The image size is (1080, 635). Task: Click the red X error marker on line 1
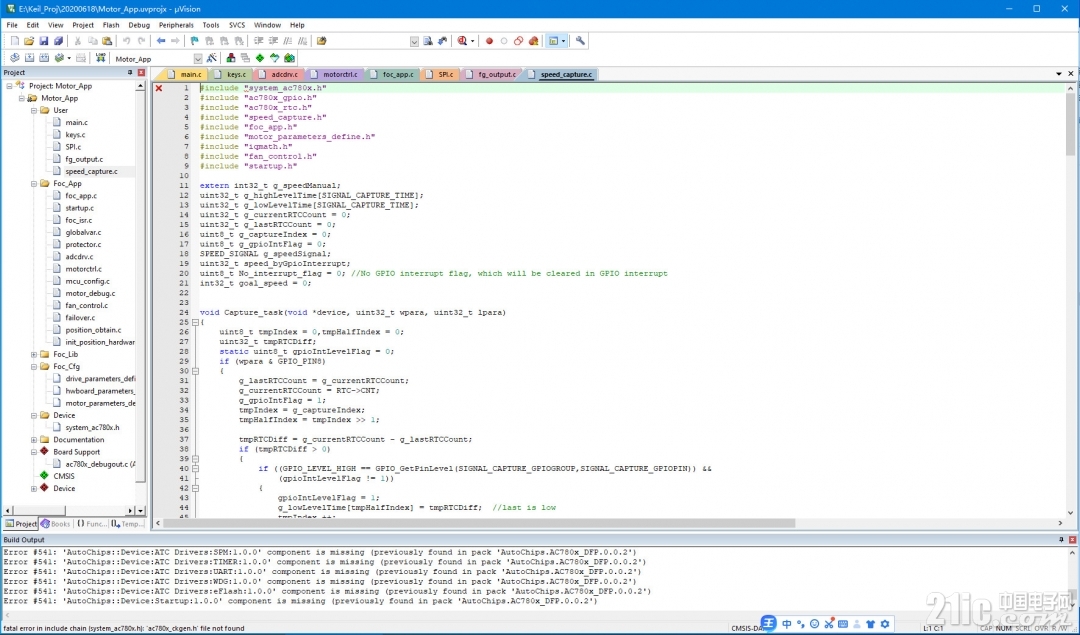click(159, 88)
